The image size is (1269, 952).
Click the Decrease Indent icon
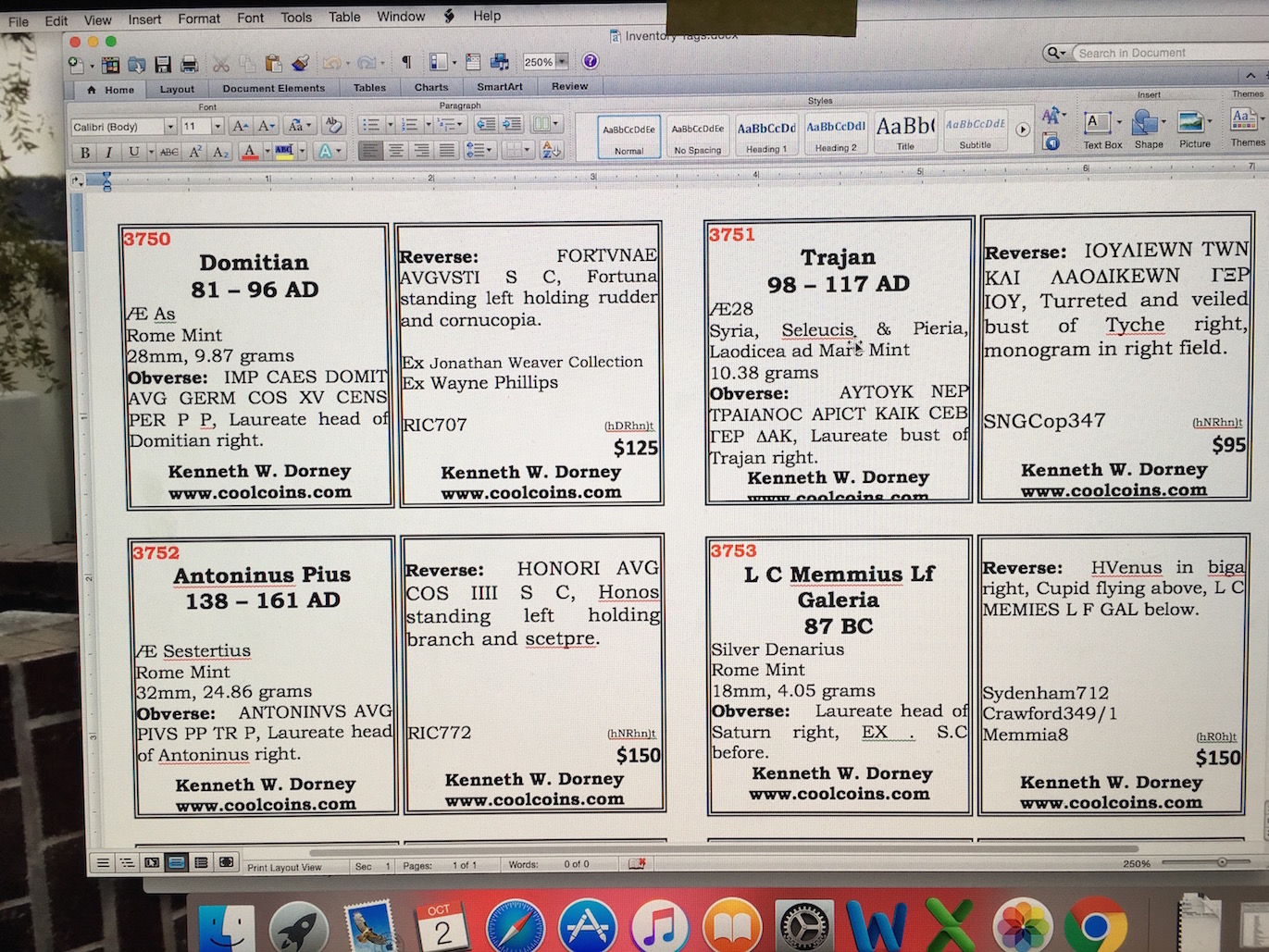tap(485, 125)
